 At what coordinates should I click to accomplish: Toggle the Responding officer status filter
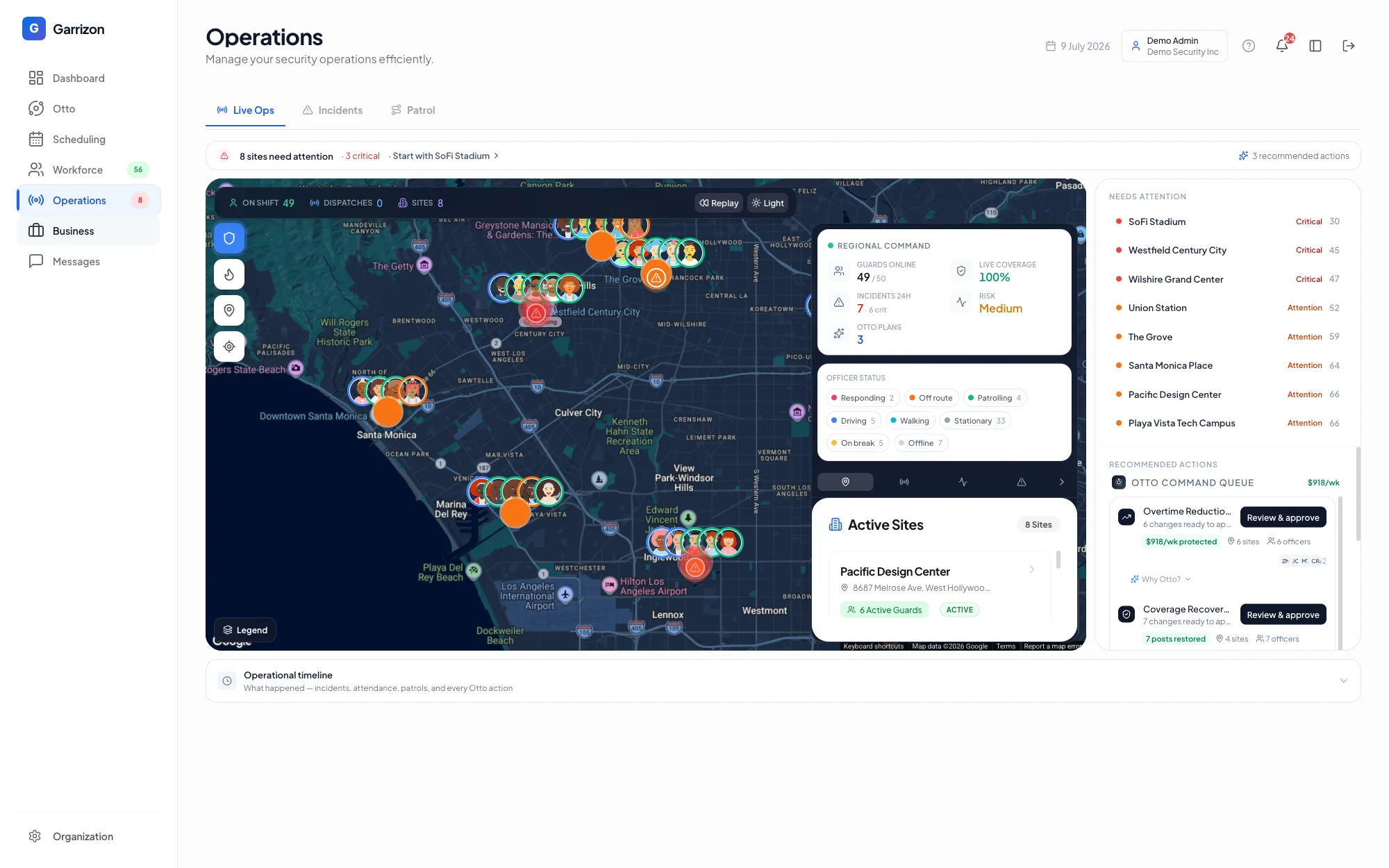pos(863,398)
